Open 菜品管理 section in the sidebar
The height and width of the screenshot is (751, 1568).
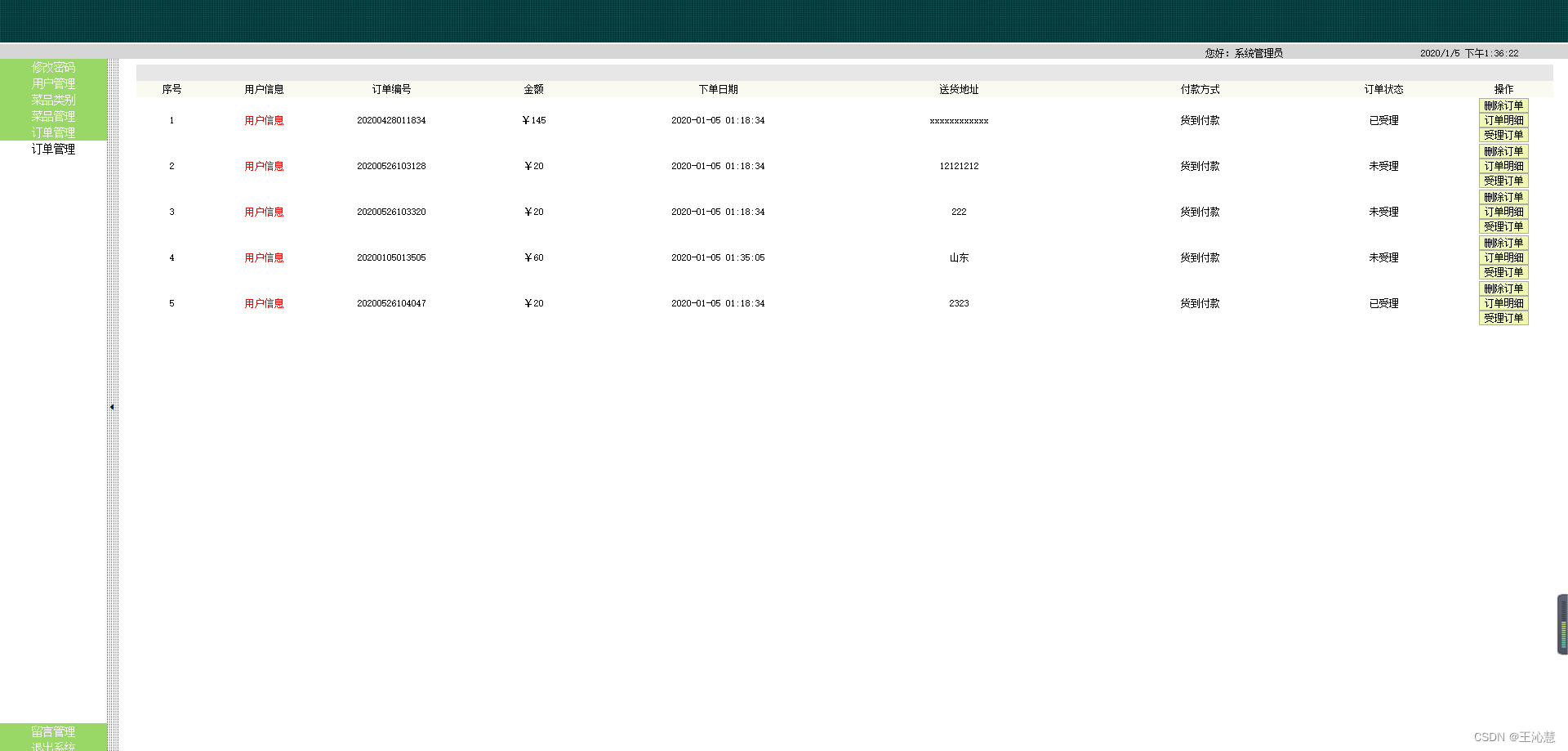(53, 116)
